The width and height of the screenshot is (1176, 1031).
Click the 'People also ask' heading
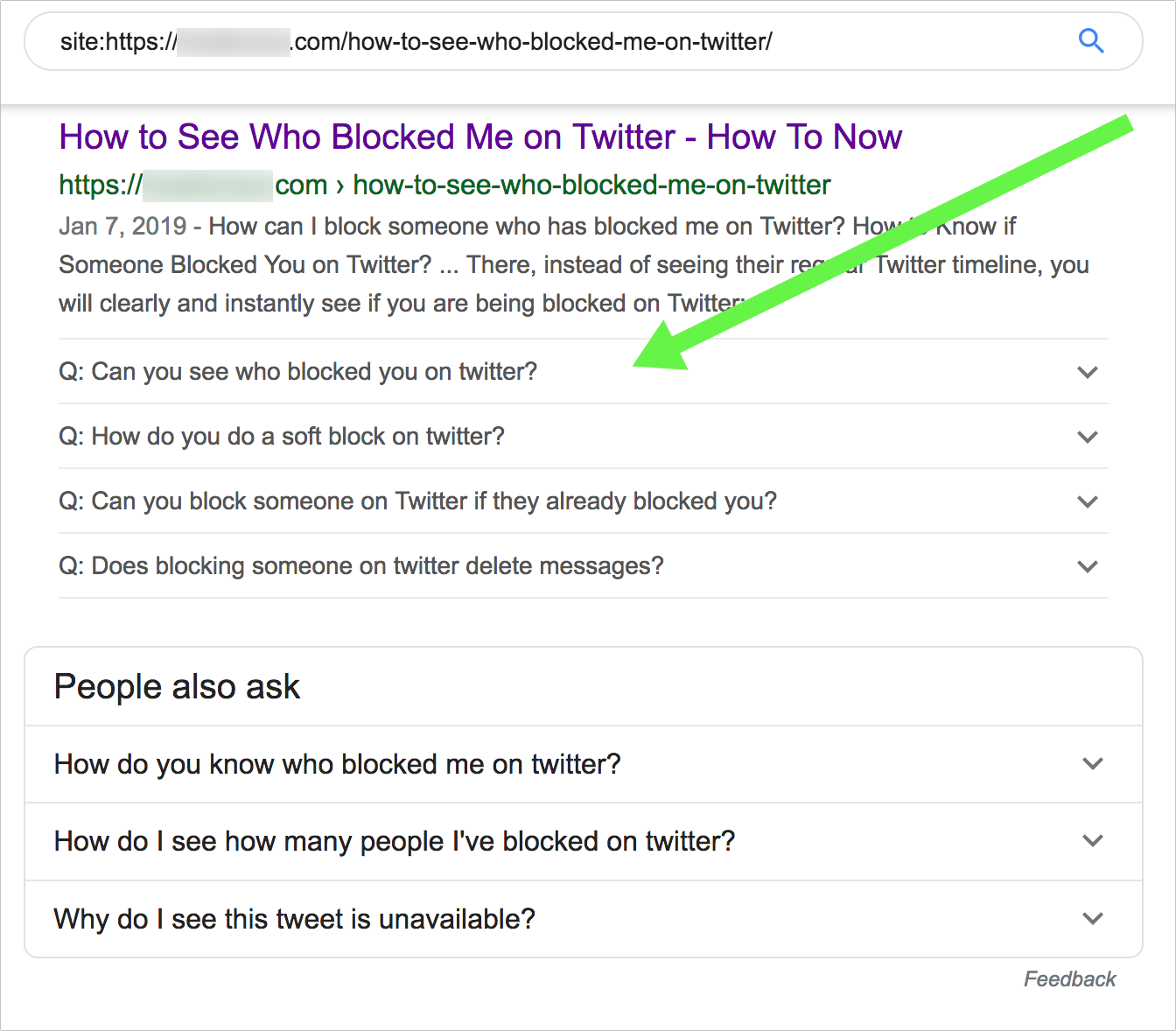[x=177, y=687]
